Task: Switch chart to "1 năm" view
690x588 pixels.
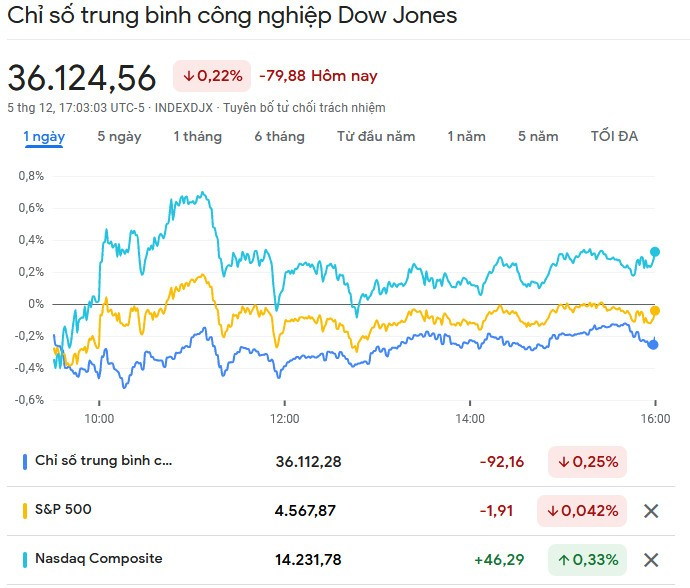Action: click(466, 137)
